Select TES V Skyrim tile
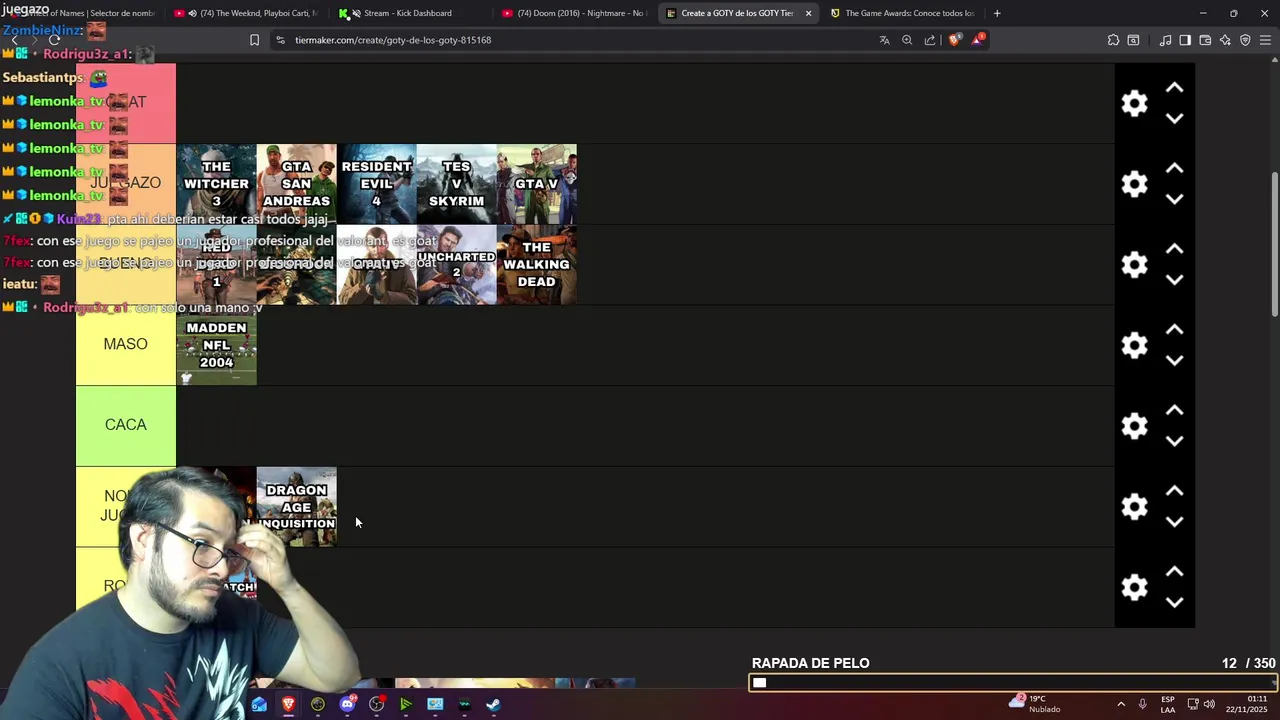This screenshot has width=1280, height=720. [x=456, y=184]
